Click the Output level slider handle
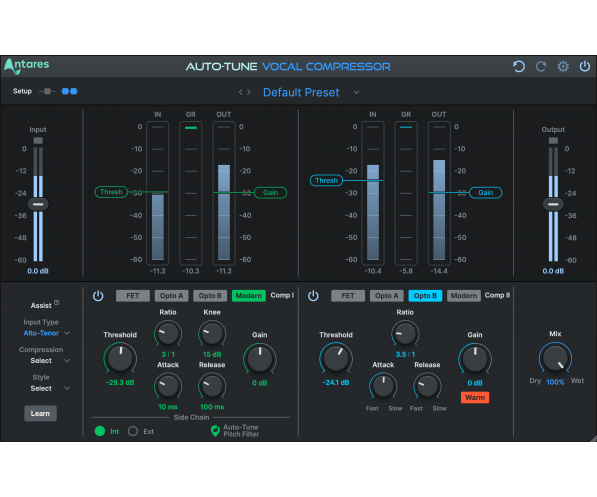Viewport: 597px width, 497px height. click(553, 204)
